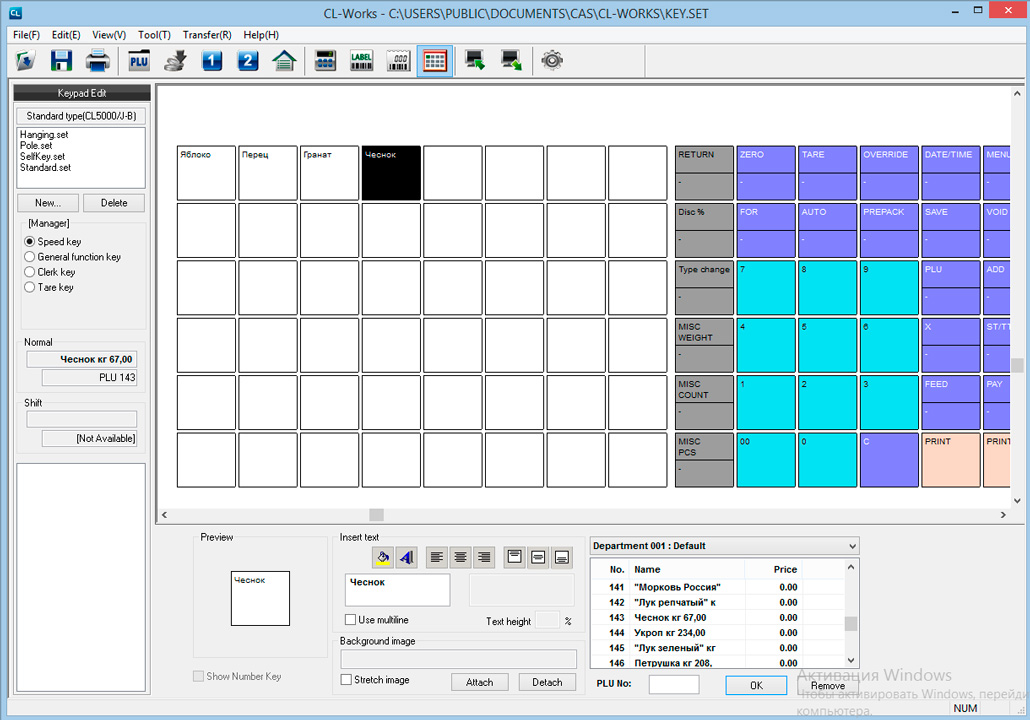Click the PLU No input field

tap(673, 685)
